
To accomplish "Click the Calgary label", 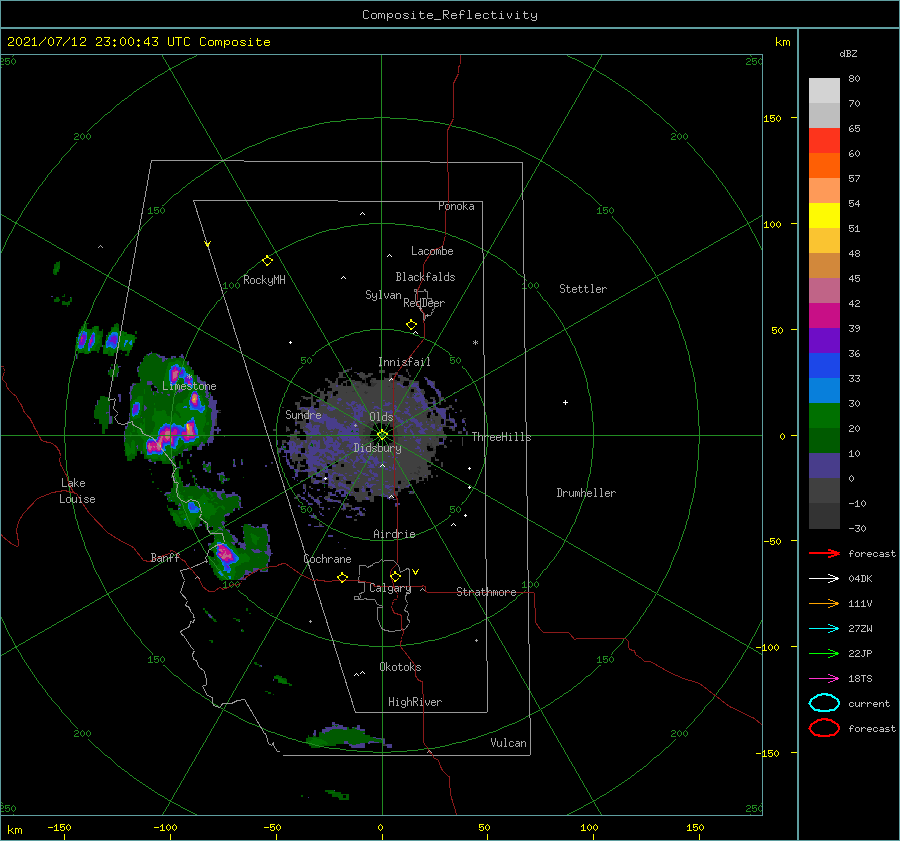I will pos(390,588).
